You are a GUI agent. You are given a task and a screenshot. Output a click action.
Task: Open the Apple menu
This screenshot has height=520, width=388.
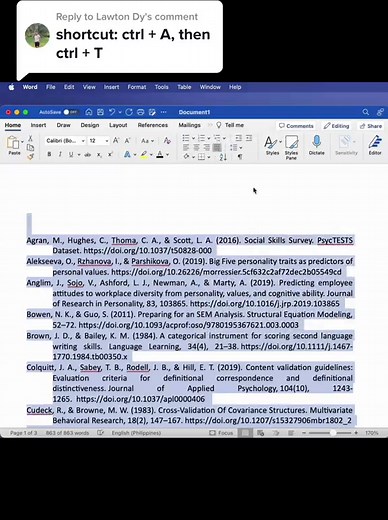11,87
